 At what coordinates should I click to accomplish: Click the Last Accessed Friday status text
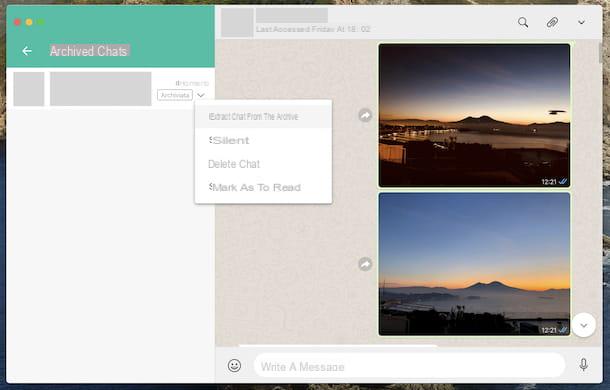[313, 29]
